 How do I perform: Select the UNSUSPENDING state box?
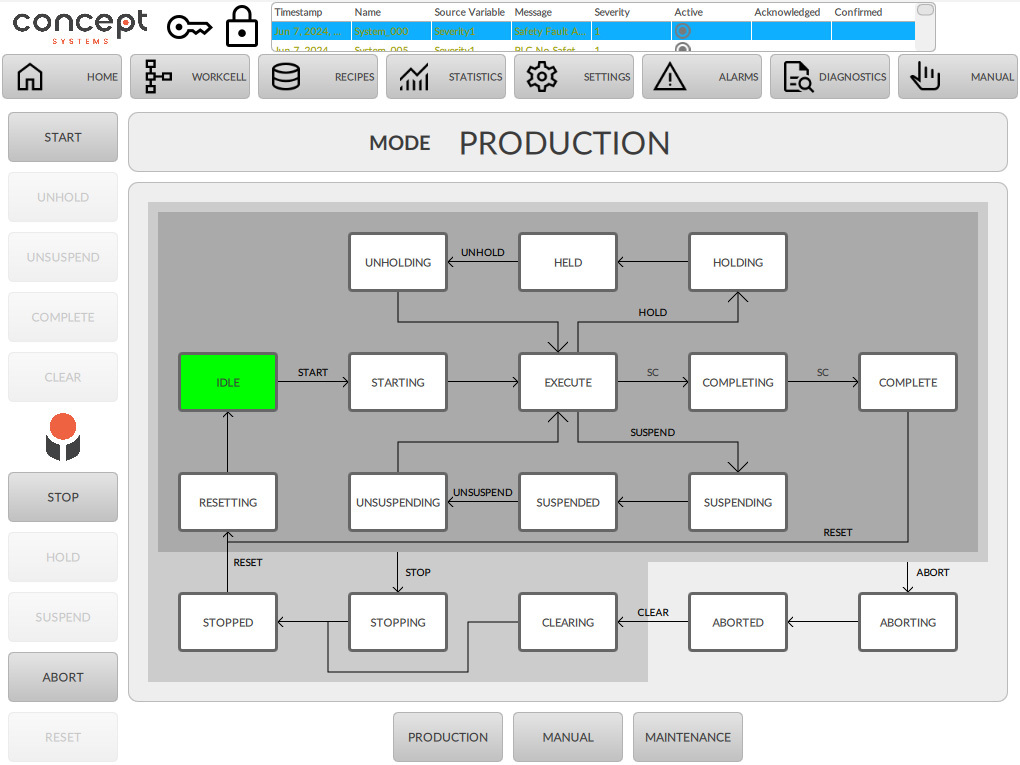(x=398, y=502)
